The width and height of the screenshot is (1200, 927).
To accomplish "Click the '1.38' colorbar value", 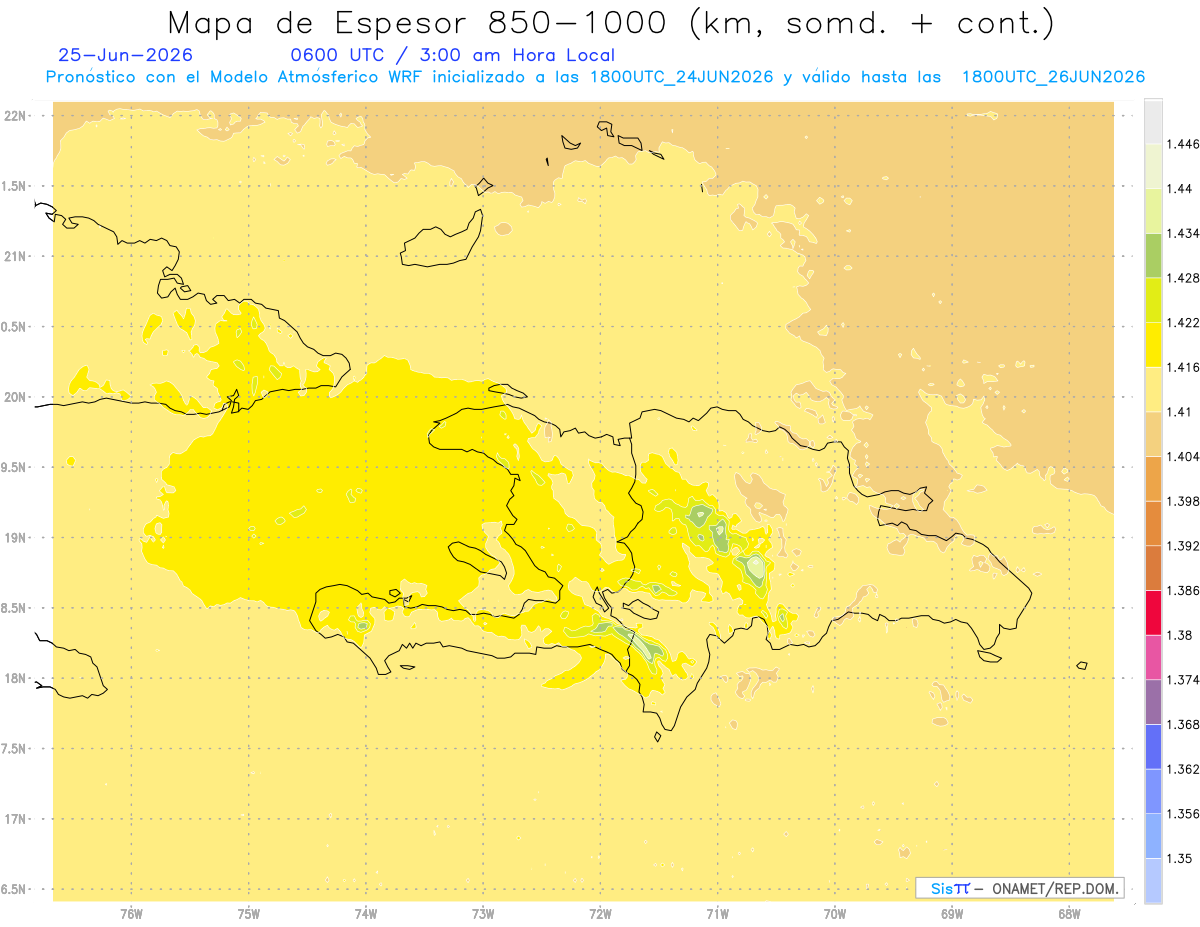I will tap(1178, 635).
